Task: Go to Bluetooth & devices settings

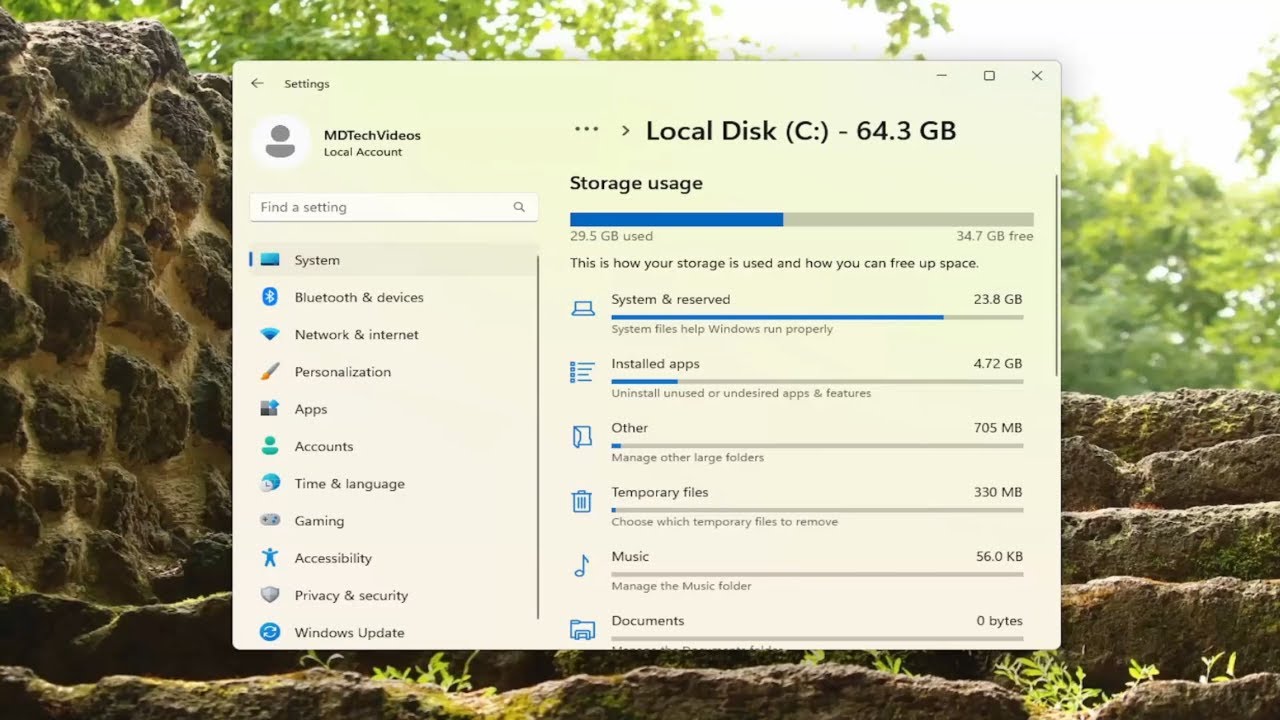Action: pyautogui.click(x=393, y=297)
